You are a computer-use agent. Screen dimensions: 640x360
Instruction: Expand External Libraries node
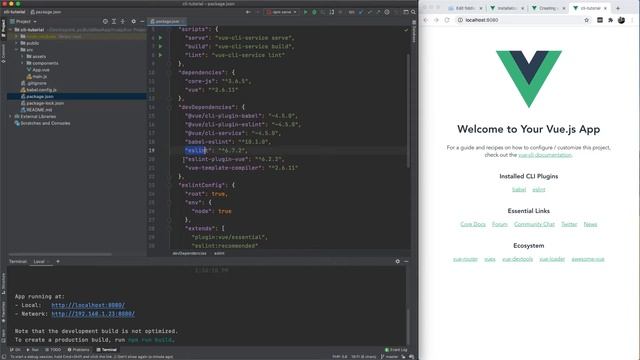11,116
